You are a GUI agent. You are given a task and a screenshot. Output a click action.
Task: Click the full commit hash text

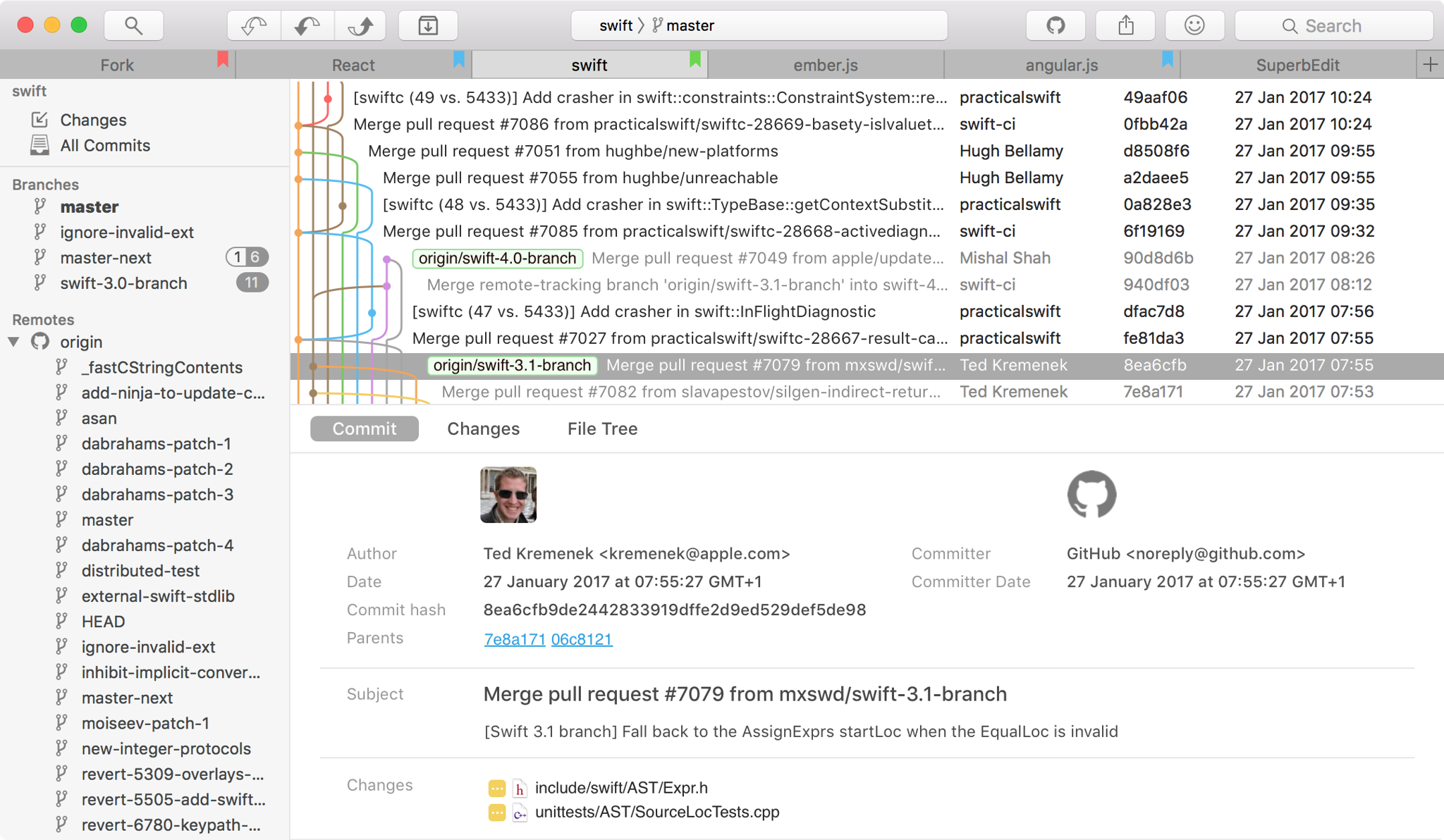[x=675, y=610]
